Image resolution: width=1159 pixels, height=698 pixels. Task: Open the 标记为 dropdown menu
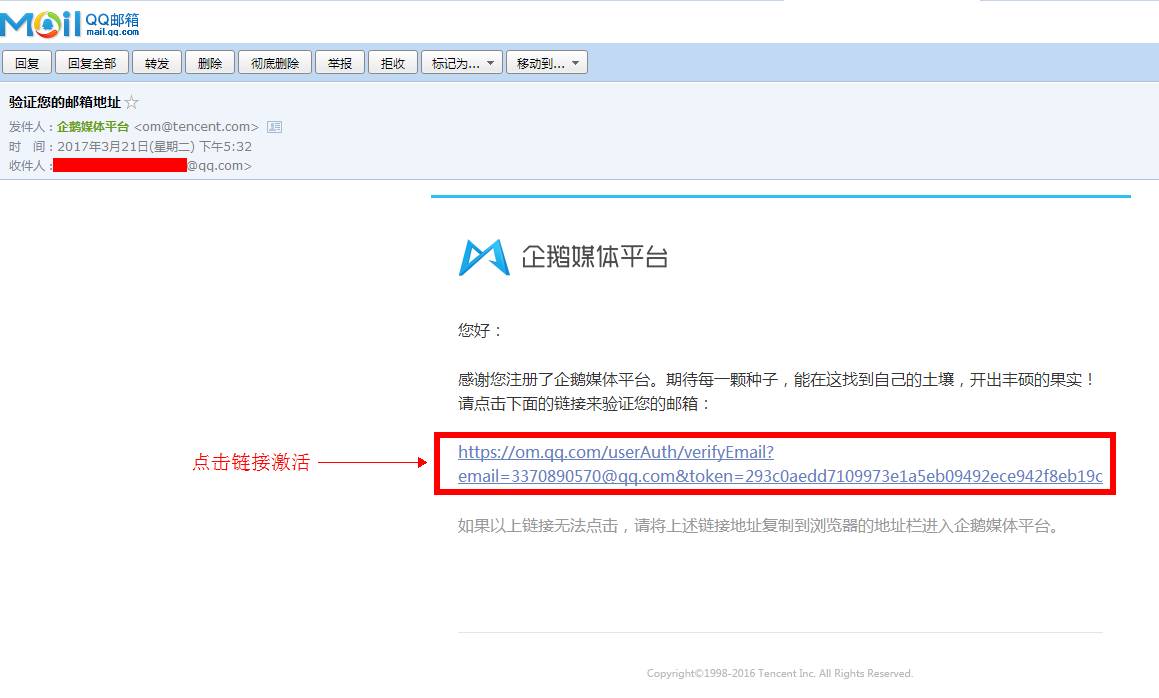(x=461, y=62)
